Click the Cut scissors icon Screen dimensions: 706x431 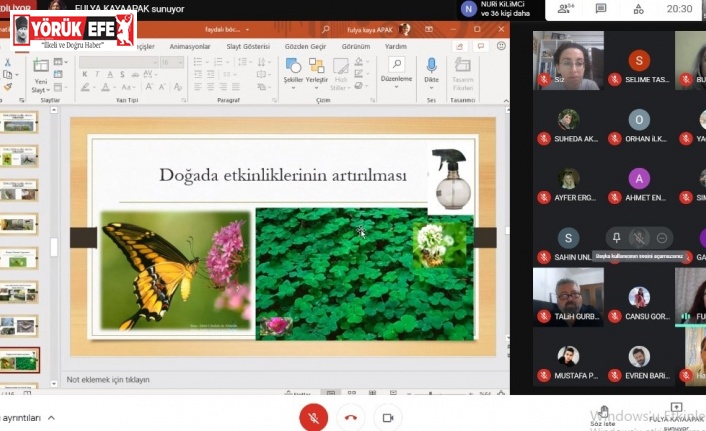(x=7, y=62)
